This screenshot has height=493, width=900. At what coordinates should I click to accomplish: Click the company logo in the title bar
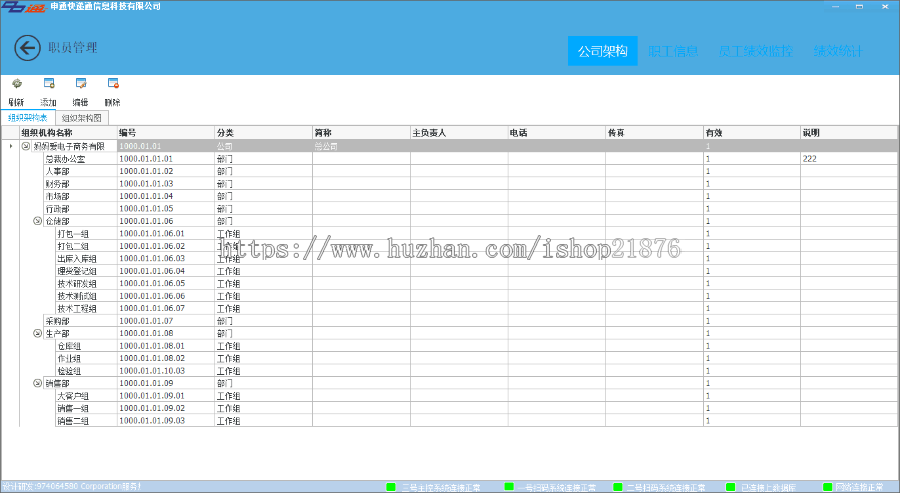[x=23, y=6]
